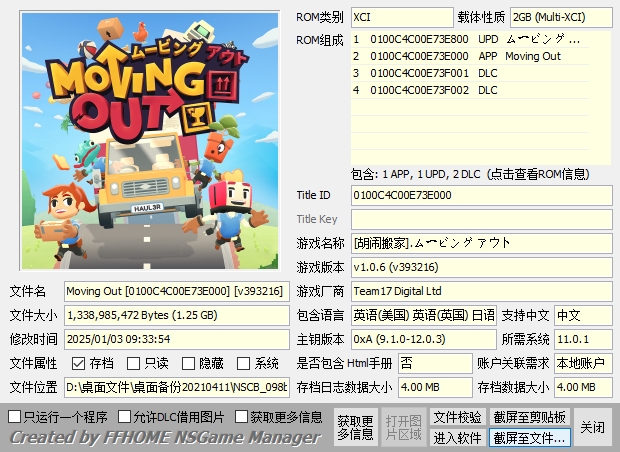Focus the empty Title Key field
The height and width of the screenshot is (452, 620).
[482, 219]
